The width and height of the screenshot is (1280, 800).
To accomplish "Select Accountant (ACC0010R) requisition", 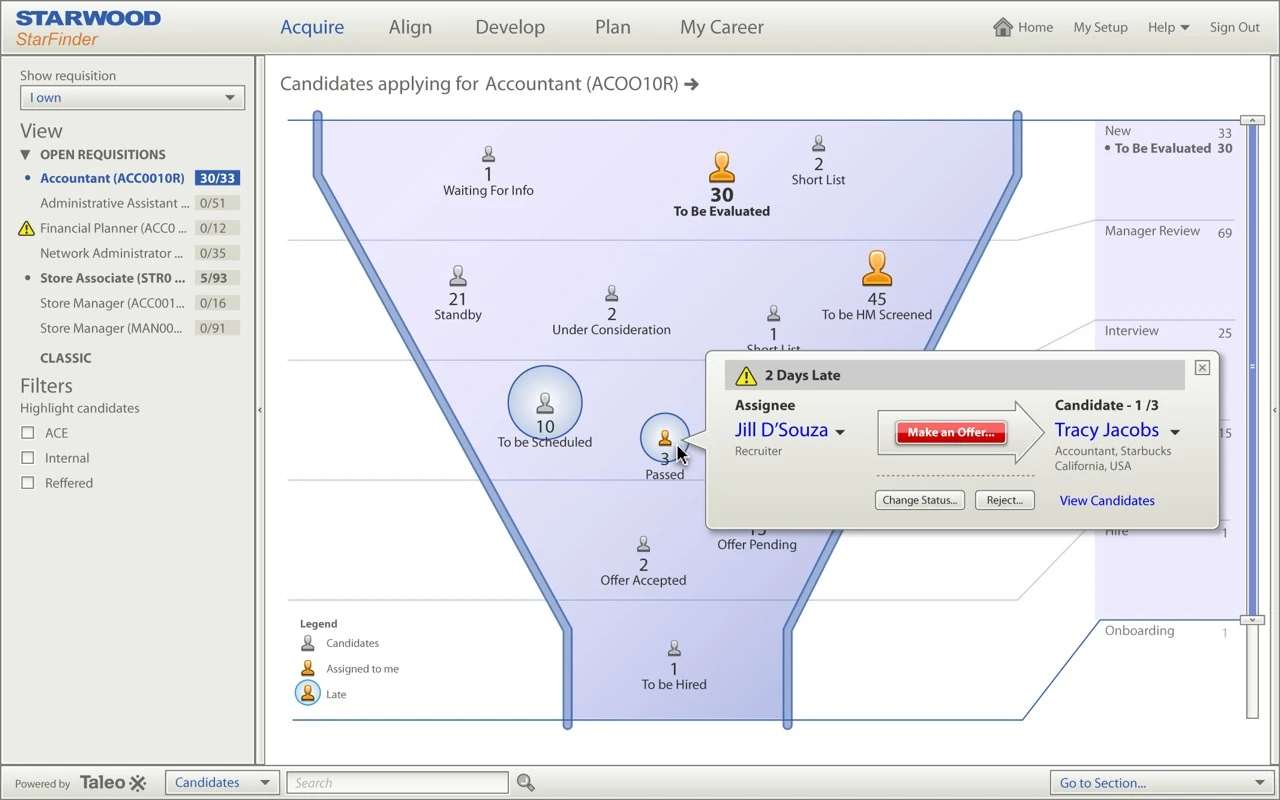I will [112, 179].
